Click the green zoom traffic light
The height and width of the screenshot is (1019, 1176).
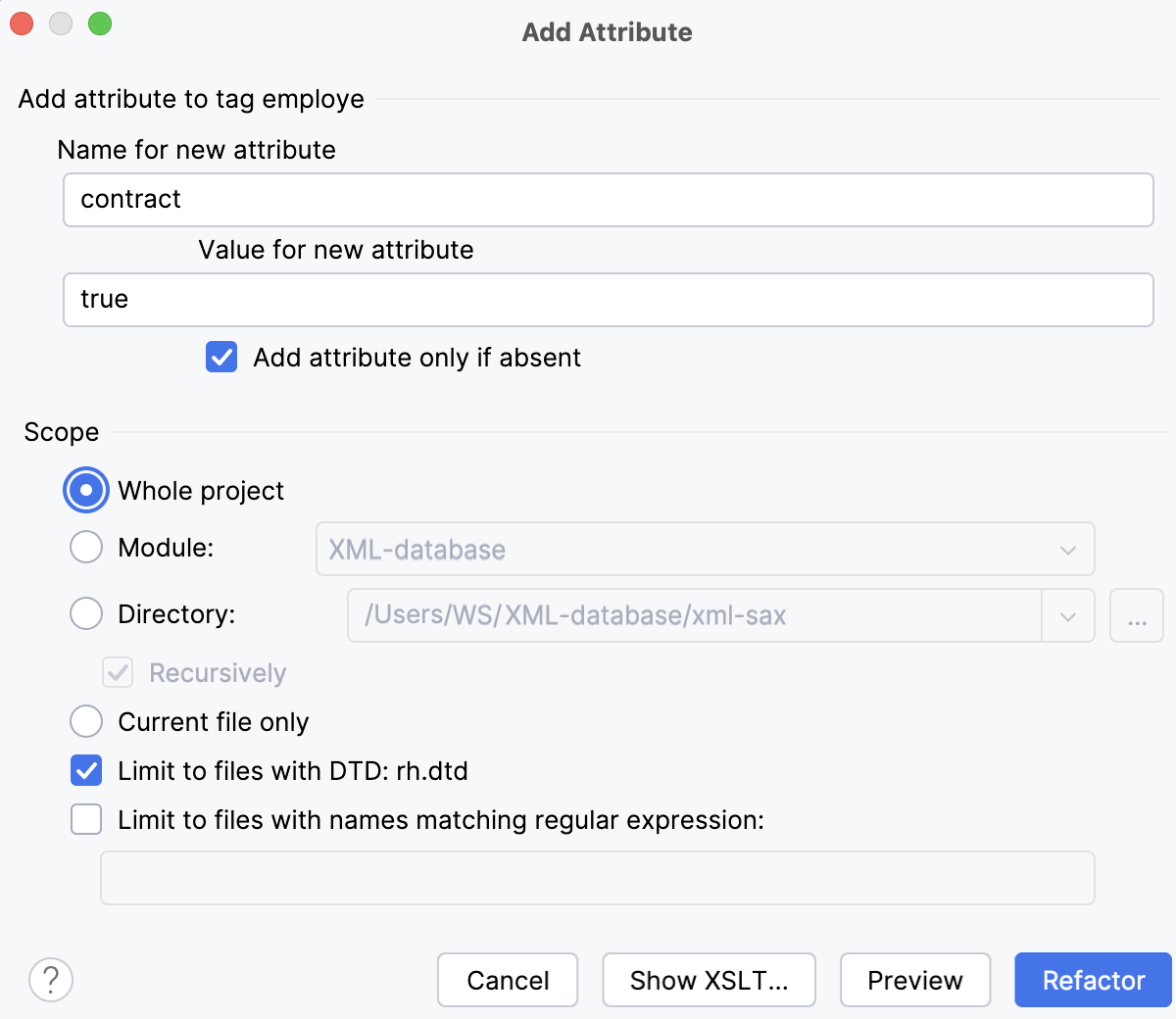[x=100, y=24]
